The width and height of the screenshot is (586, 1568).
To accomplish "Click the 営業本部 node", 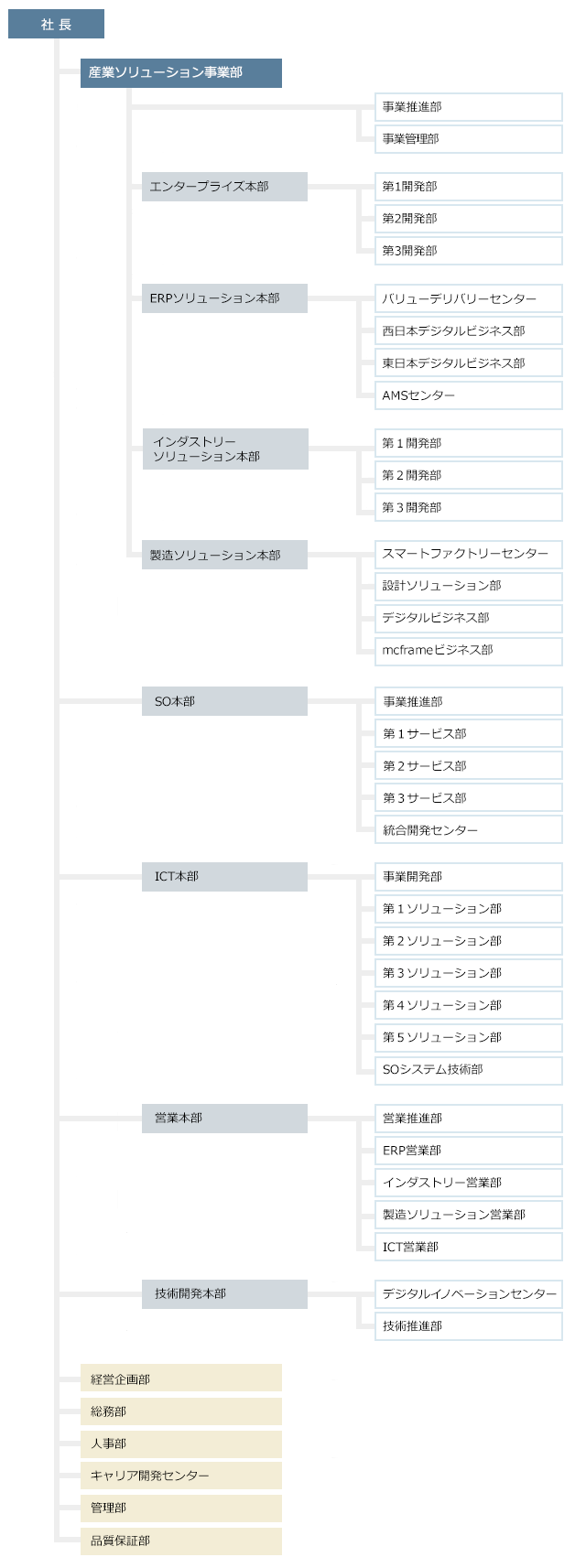I will pyautogui.click(x=224, y=1119).
